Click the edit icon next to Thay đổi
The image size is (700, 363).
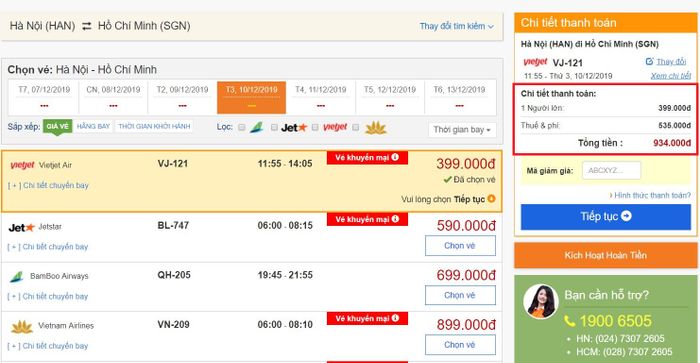click(x=650, y=62)
